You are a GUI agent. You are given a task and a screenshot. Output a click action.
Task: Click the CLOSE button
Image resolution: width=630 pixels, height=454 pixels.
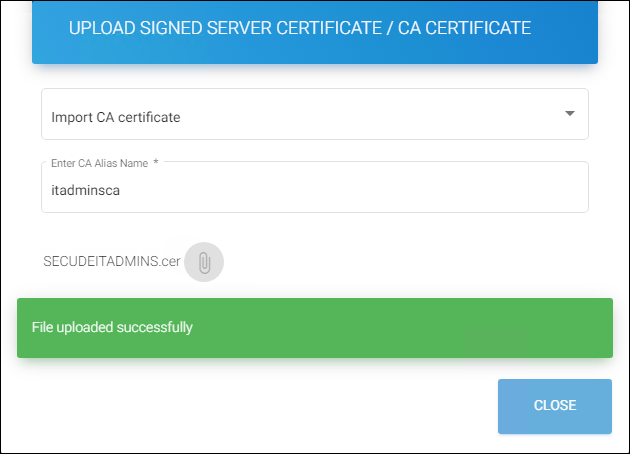coord(554,406)
